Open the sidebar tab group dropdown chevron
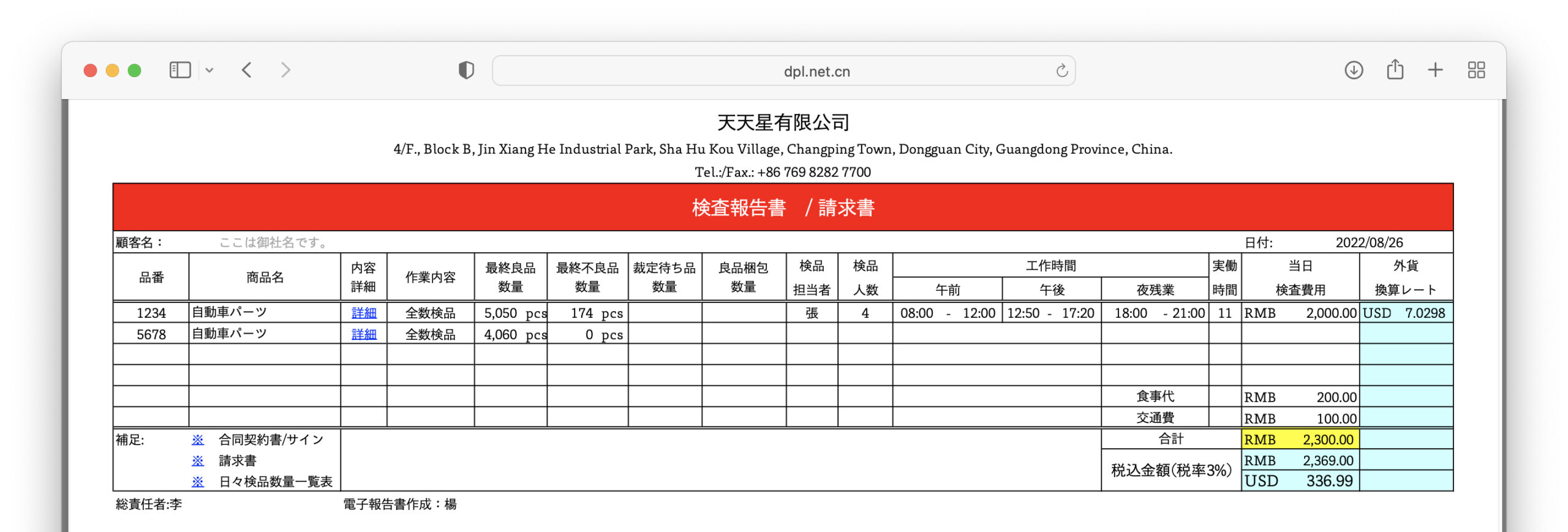This screenshot has height=532, width=1568. (209, 70)
